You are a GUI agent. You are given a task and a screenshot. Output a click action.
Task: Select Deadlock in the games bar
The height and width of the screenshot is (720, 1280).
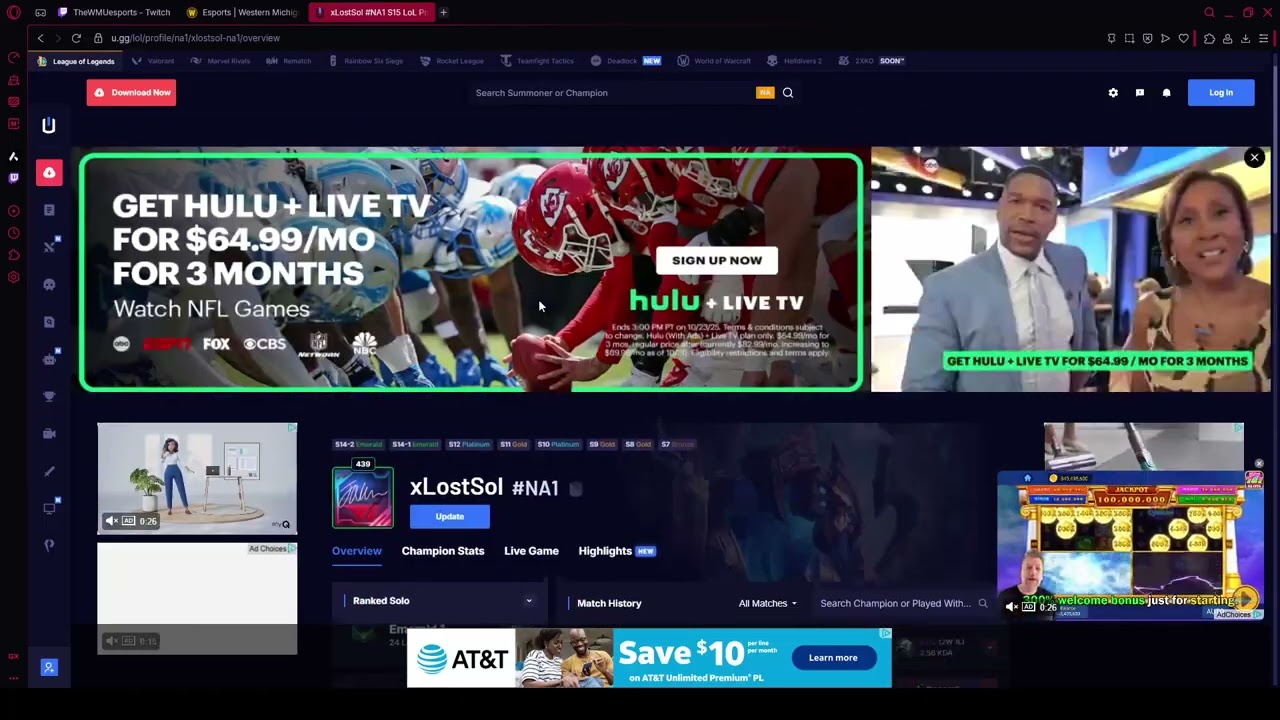(x=625, y=61)
